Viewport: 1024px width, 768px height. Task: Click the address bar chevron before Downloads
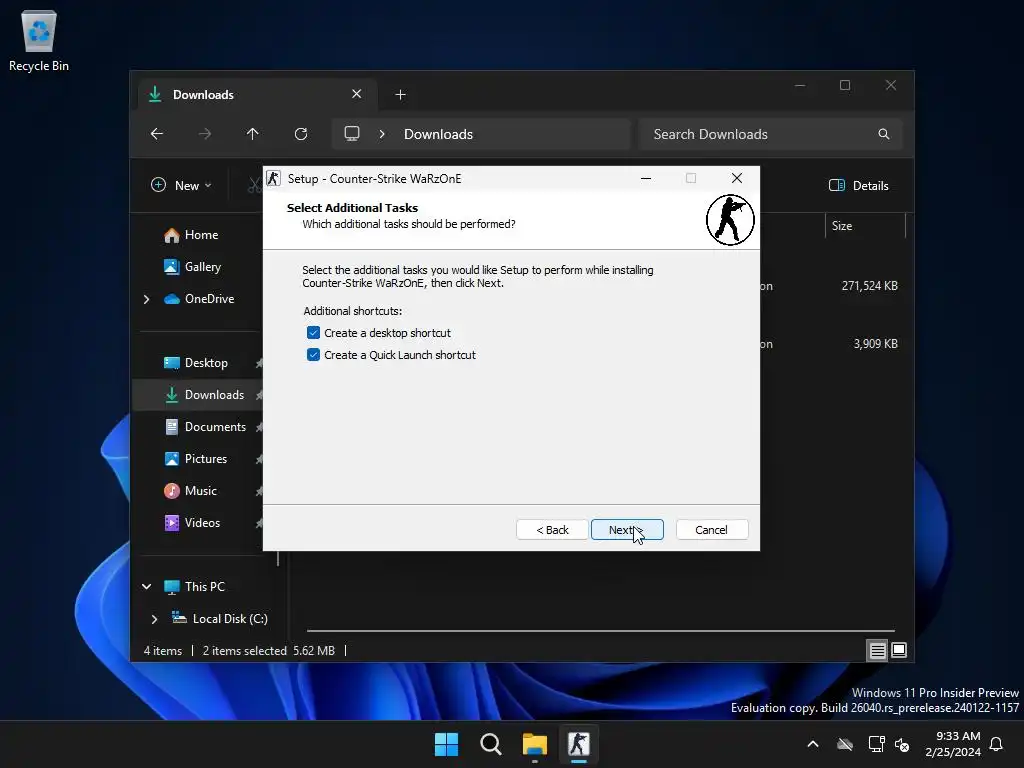tap(382, 134)
